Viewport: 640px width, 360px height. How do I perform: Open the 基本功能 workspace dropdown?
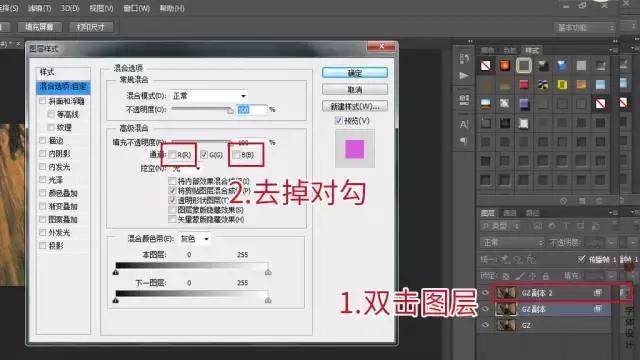pos(584,27)
